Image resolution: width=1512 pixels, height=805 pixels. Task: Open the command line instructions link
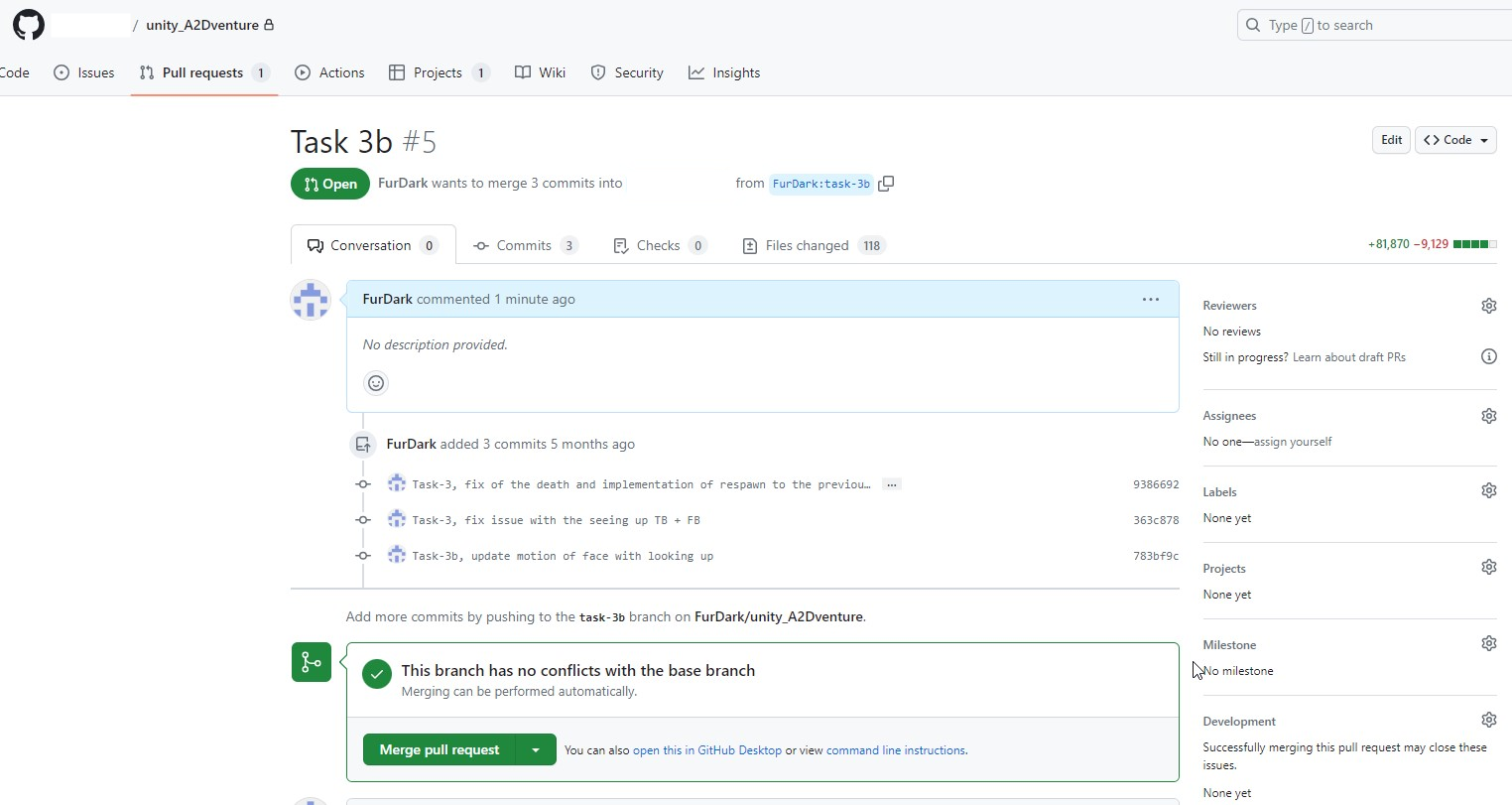click(x=896, y=750)
